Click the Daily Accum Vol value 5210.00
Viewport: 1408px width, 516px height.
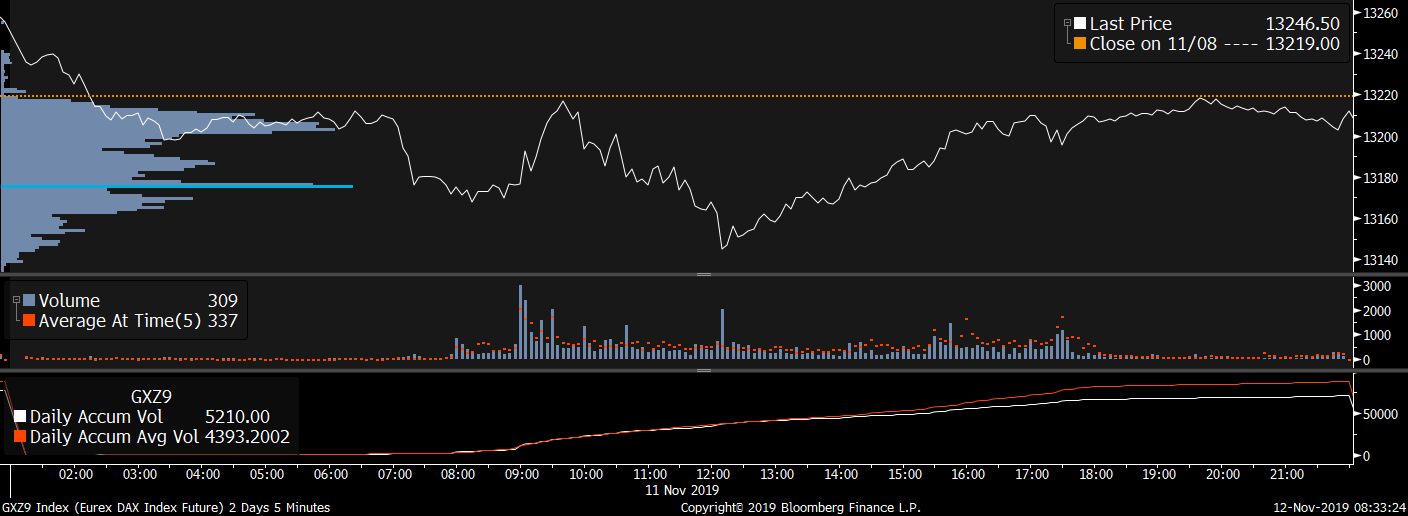click(x=235, y=417)
